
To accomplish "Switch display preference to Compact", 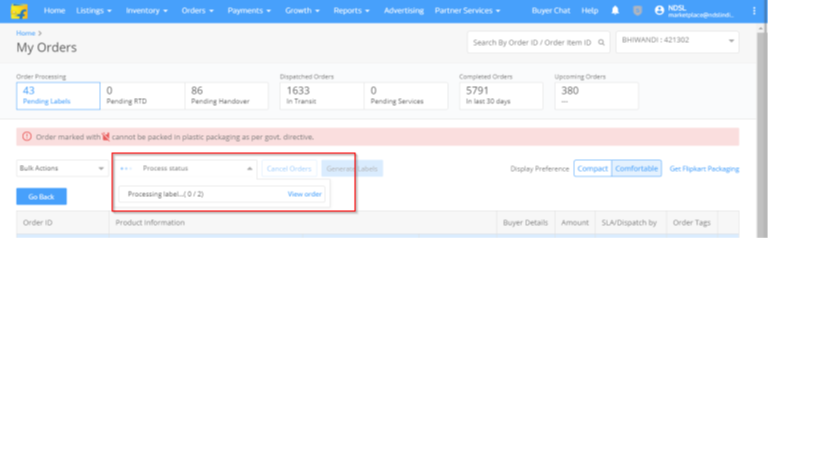I will [592, 169].
